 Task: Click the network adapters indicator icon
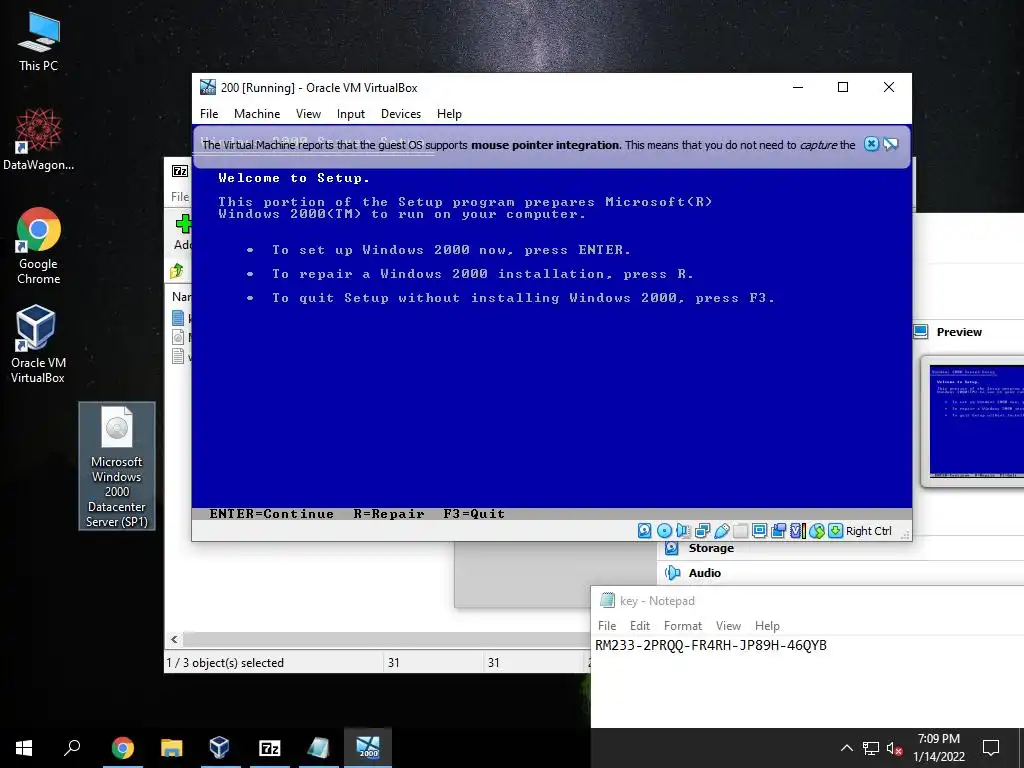pos(703,531)
